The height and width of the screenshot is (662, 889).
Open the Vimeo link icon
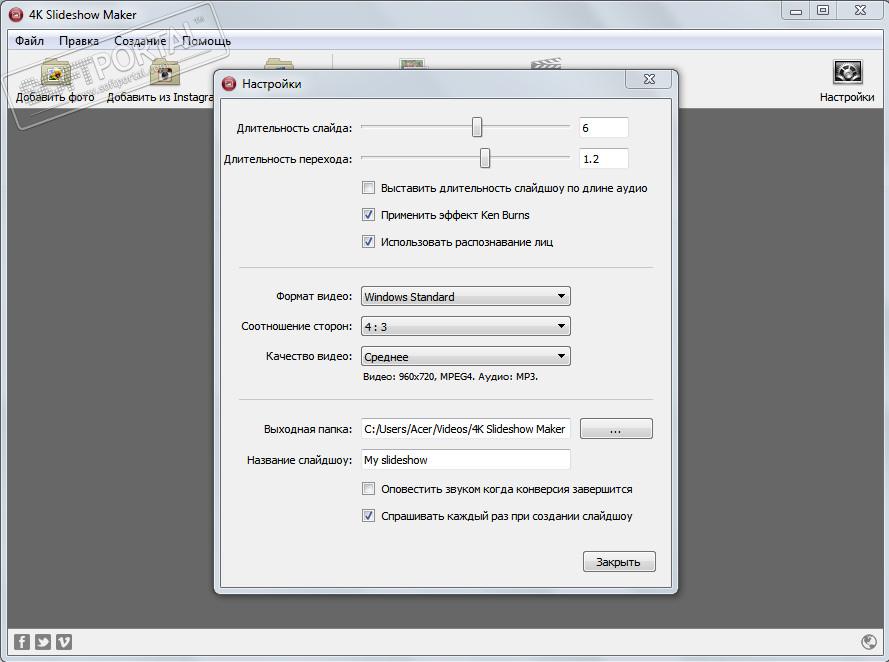[x=64, y=642]
